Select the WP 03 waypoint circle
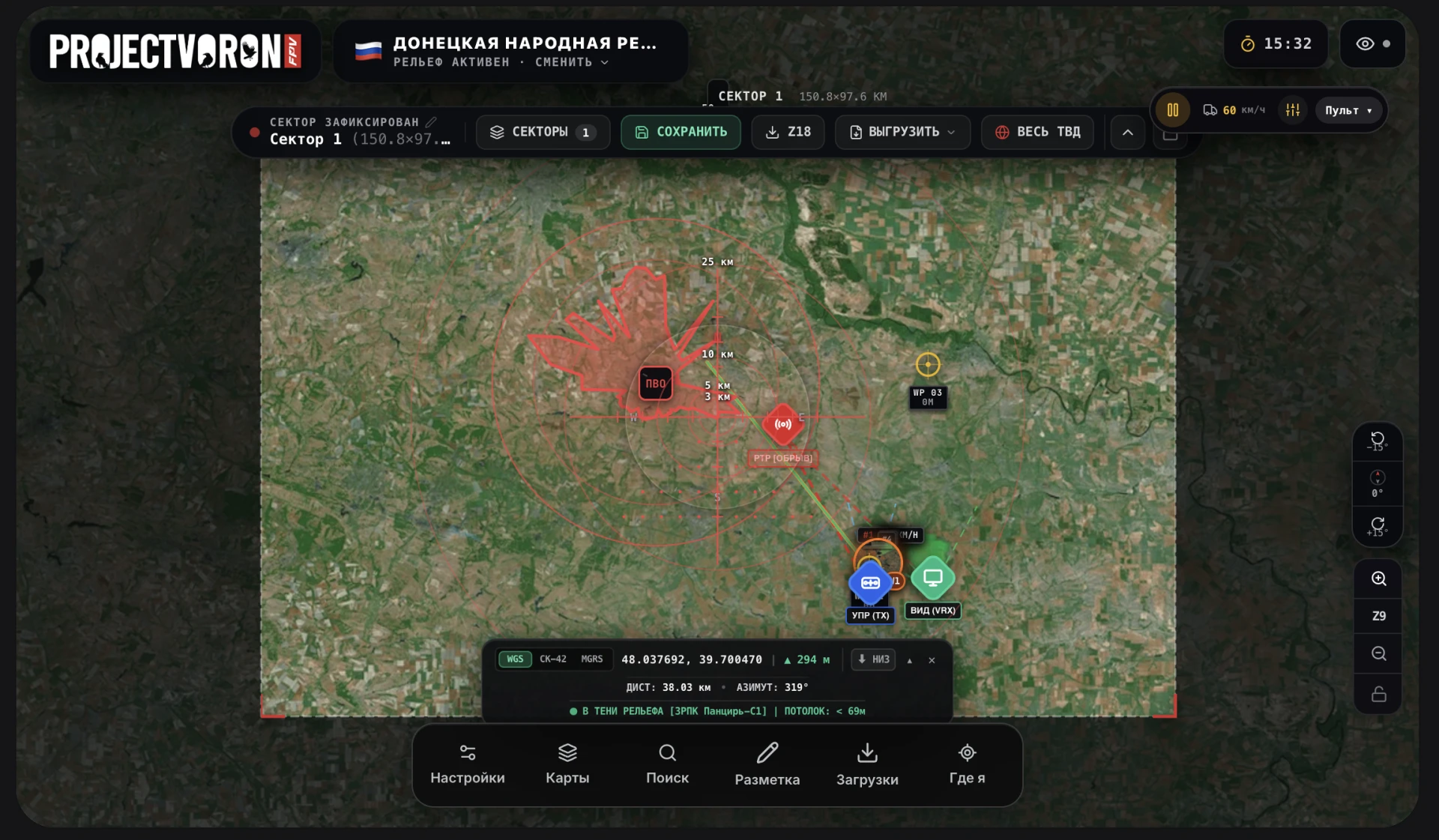 [x=928, y=364]
